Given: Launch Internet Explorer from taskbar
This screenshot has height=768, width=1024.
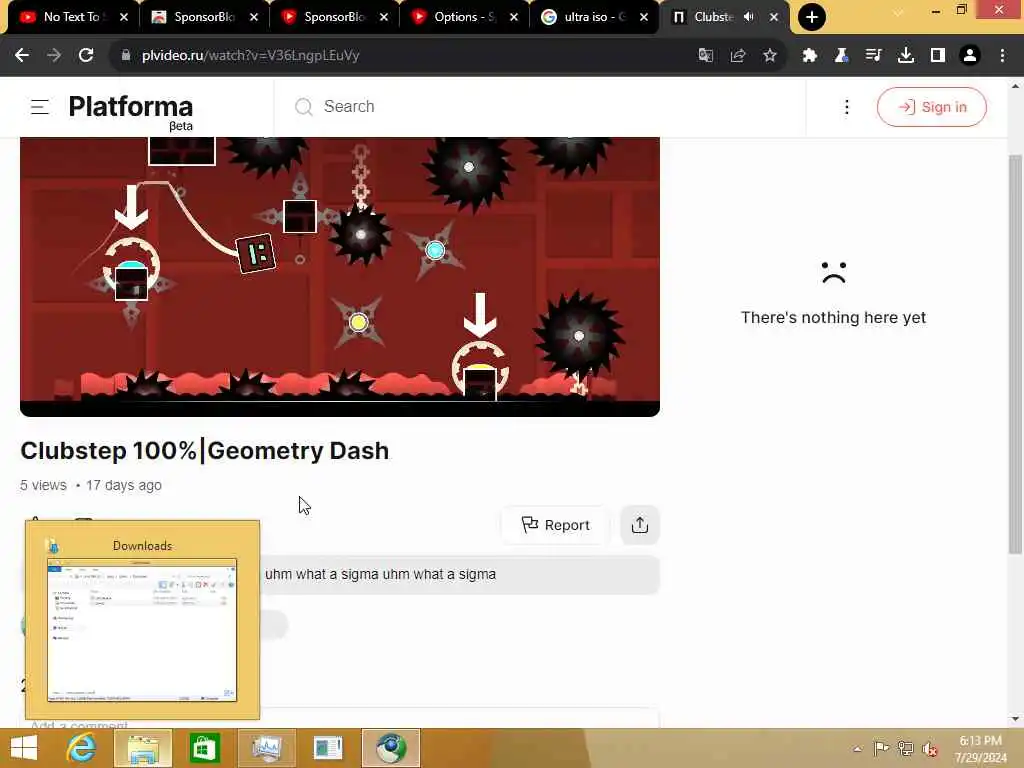Looking at the screenshot, I should pos(82,748).
